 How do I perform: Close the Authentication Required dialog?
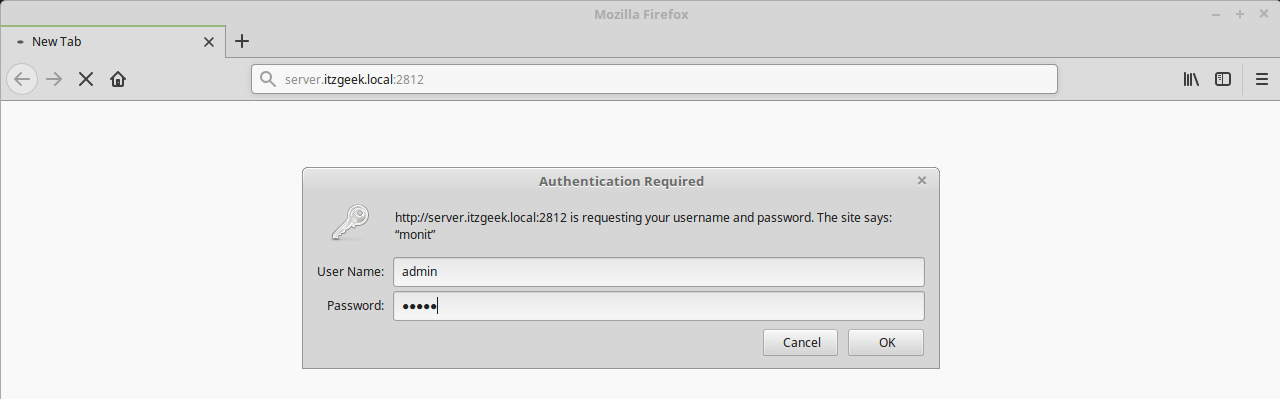(x=921, y=181)
